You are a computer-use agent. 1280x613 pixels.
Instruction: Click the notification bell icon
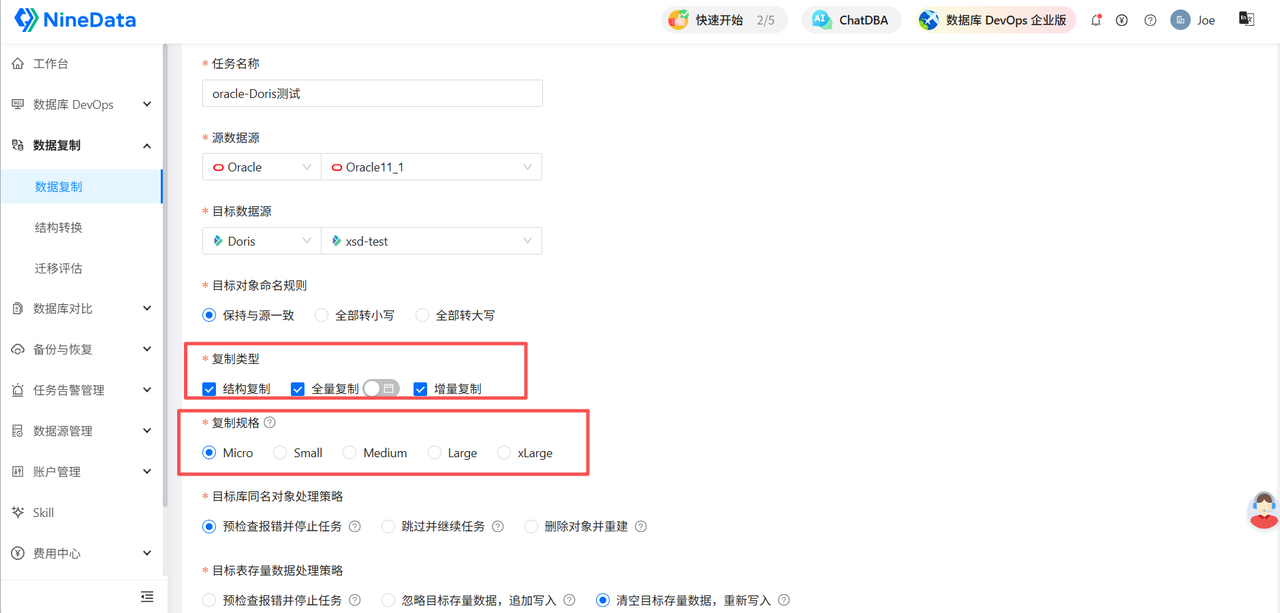click(x=1096, y=20)
